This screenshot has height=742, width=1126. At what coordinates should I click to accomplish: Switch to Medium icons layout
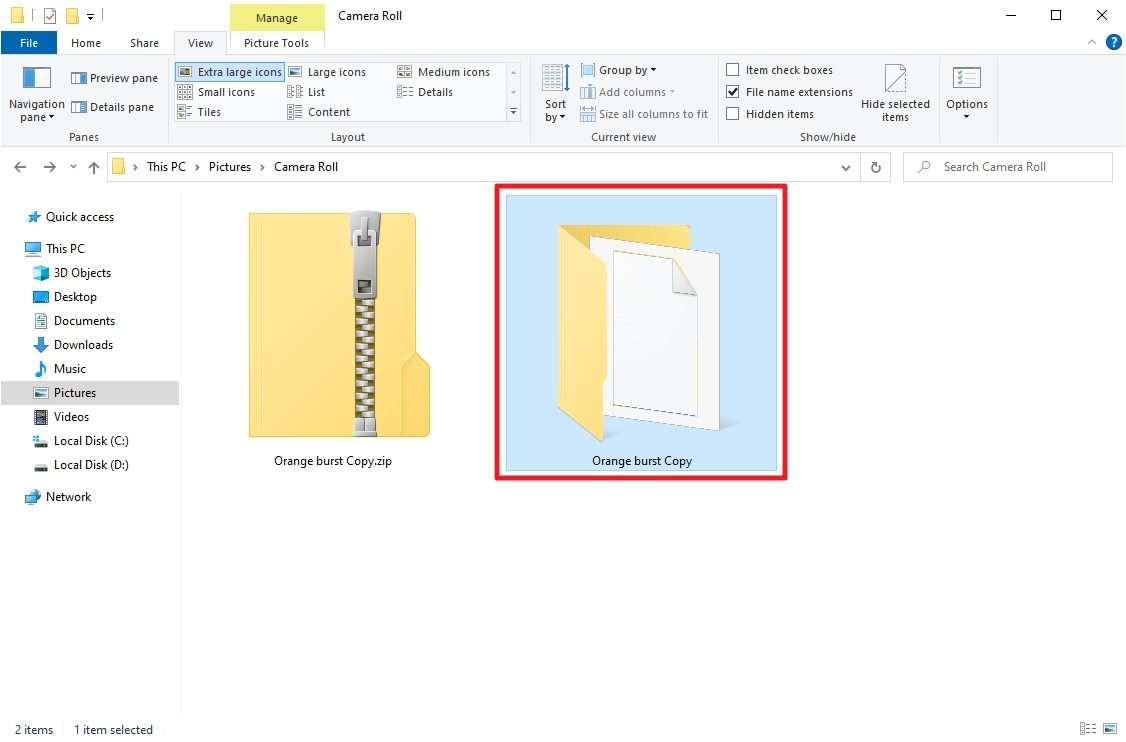(x=444, y=72)
